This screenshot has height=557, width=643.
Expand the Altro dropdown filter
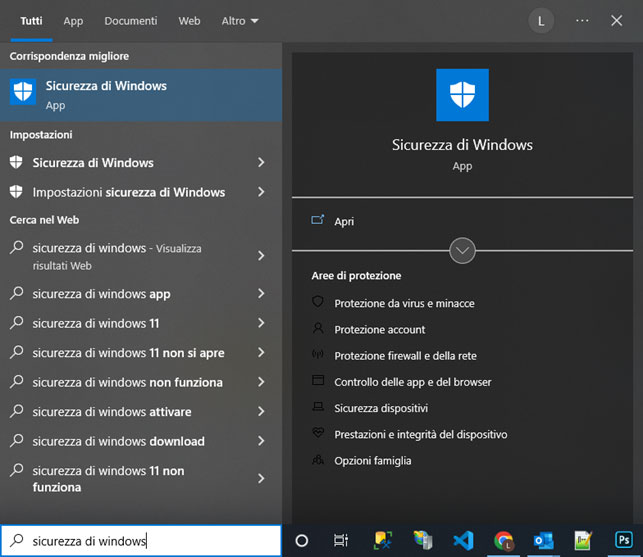(240, 21)
